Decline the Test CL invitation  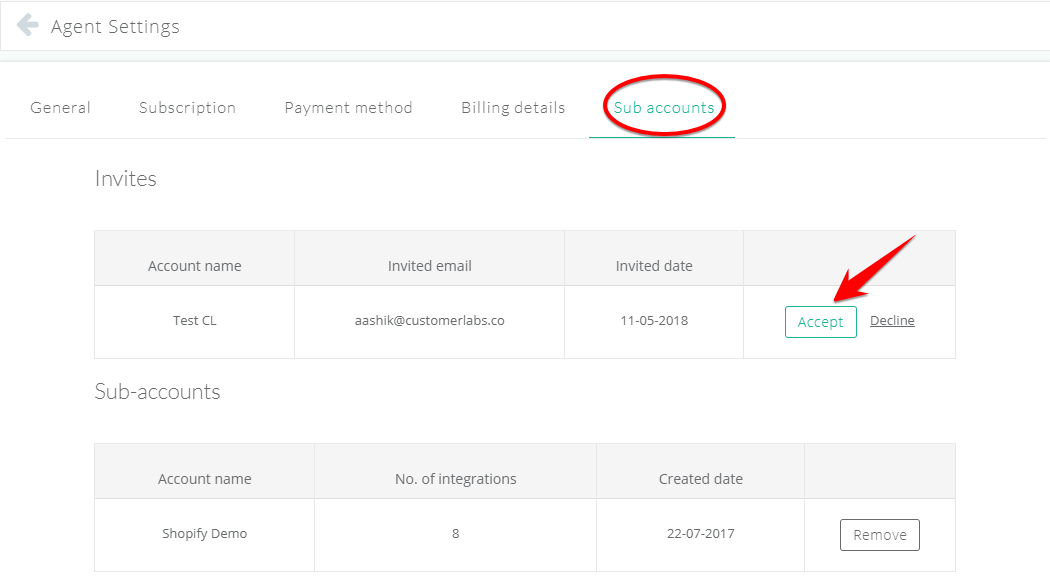[x=892, y=321]
